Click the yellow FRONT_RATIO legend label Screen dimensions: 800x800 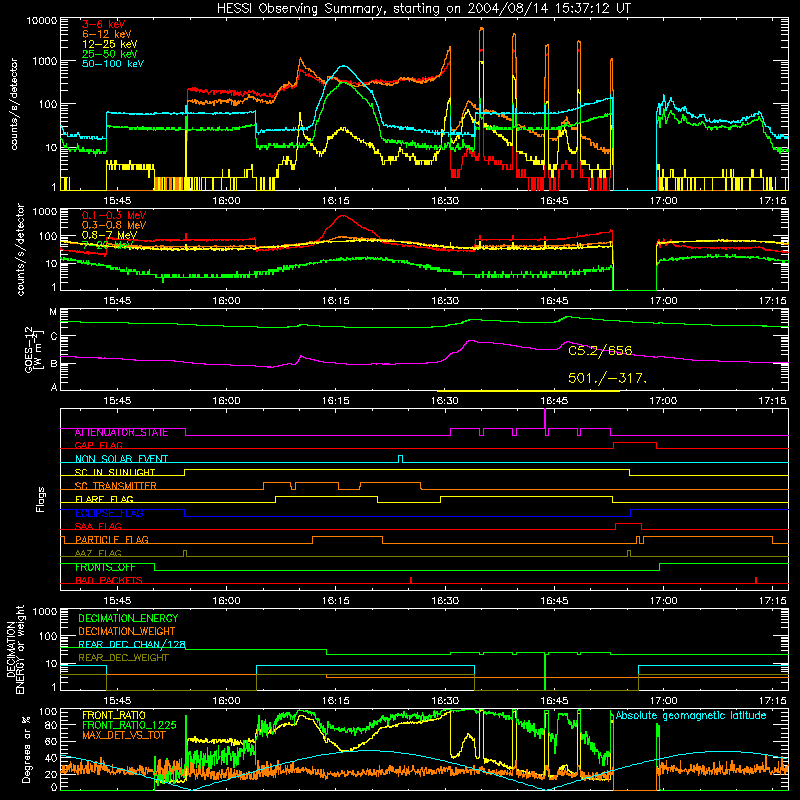[x=113, y=715]
